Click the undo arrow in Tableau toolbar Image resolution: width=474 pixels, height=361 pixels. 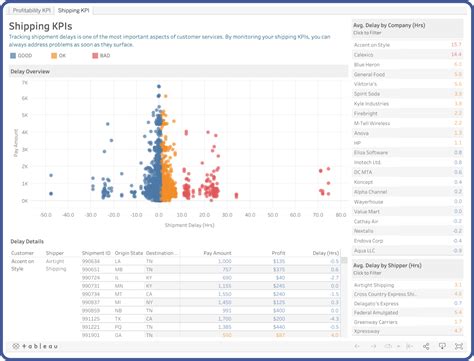(357, 346)
